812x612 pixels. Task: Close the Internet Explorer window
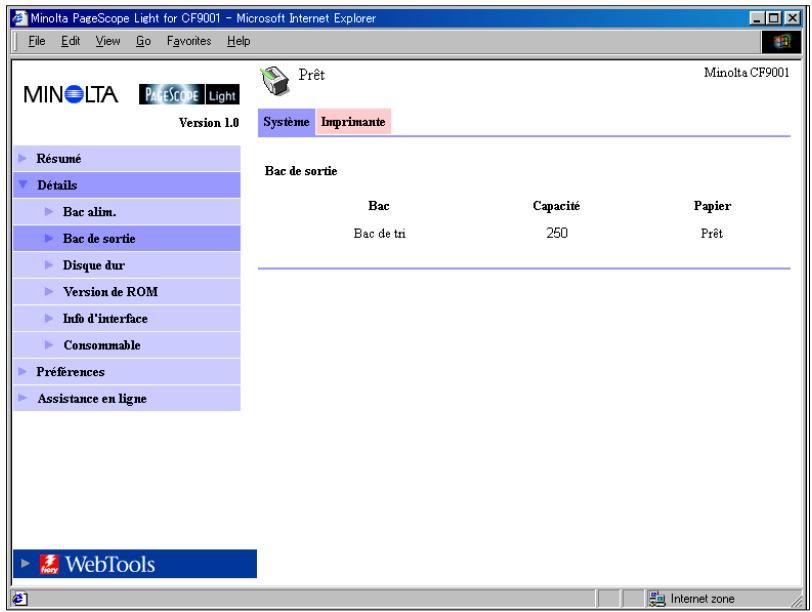[x=792, y=18]
